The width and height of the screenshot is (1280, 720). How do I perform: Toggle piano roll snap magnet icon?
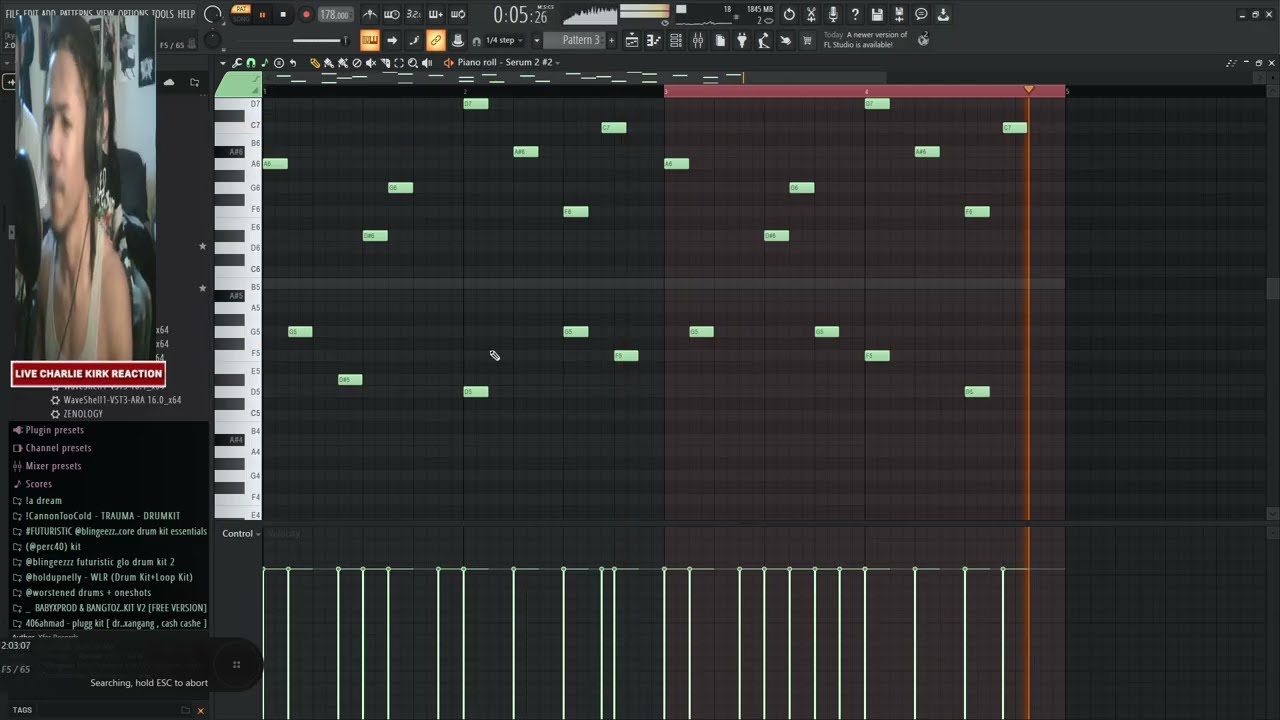click(x=251, y=63)
